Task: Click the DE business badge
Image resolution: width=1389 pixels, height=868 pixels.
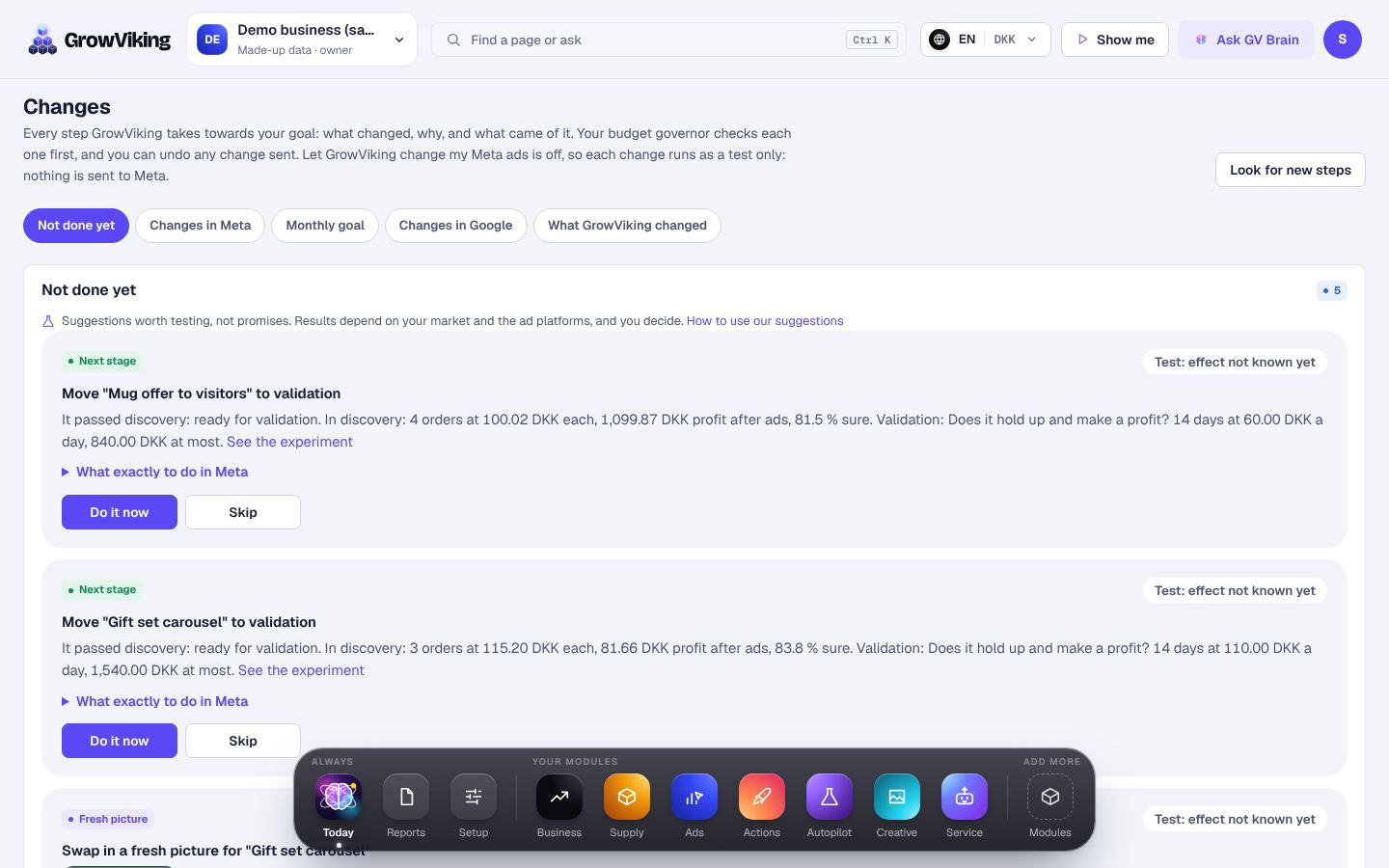Action: tap(212, 40)
